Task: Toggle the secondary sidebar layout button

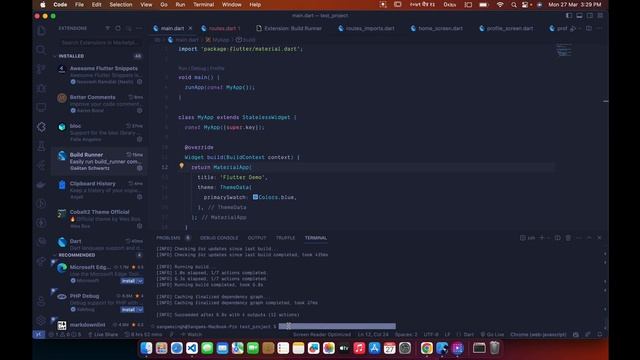Action: 590,16
